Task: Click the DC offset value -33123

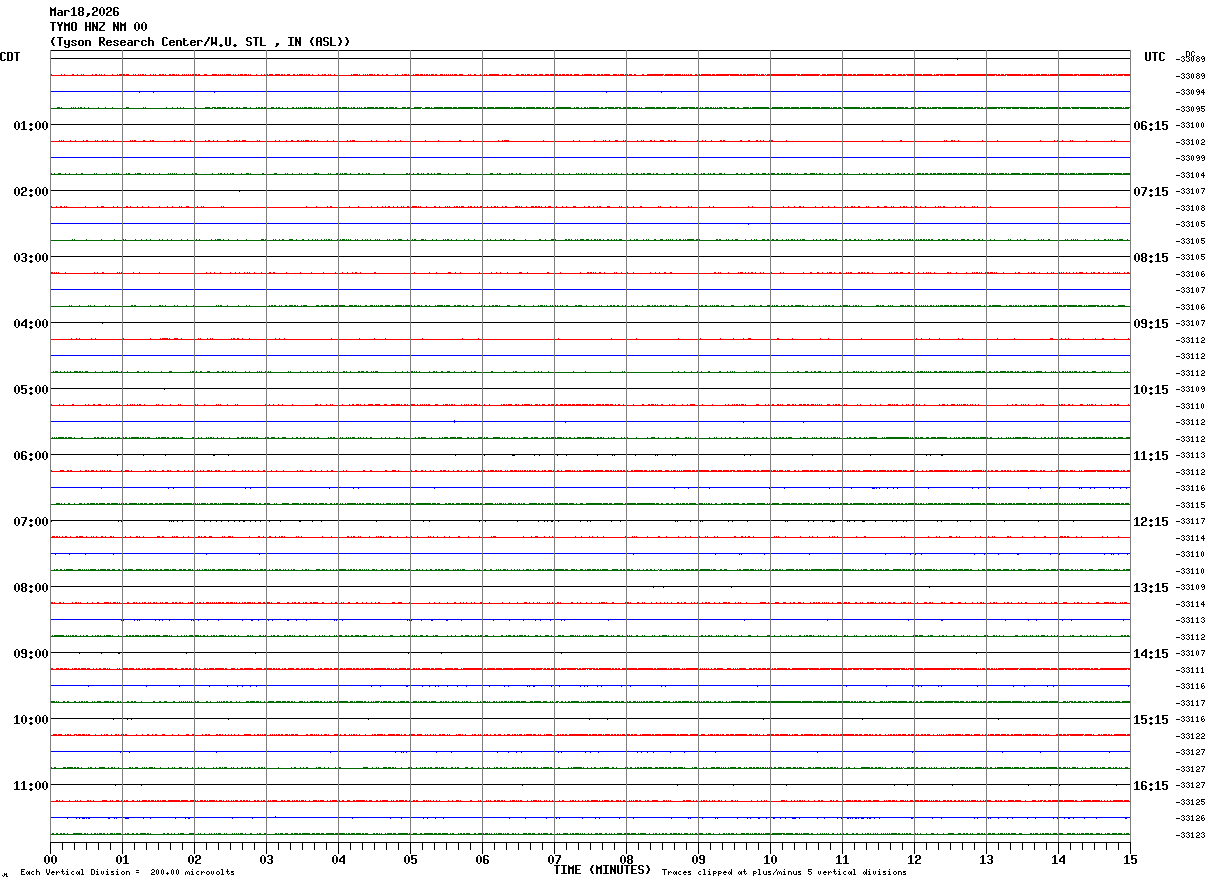Action: point(1191,835)
